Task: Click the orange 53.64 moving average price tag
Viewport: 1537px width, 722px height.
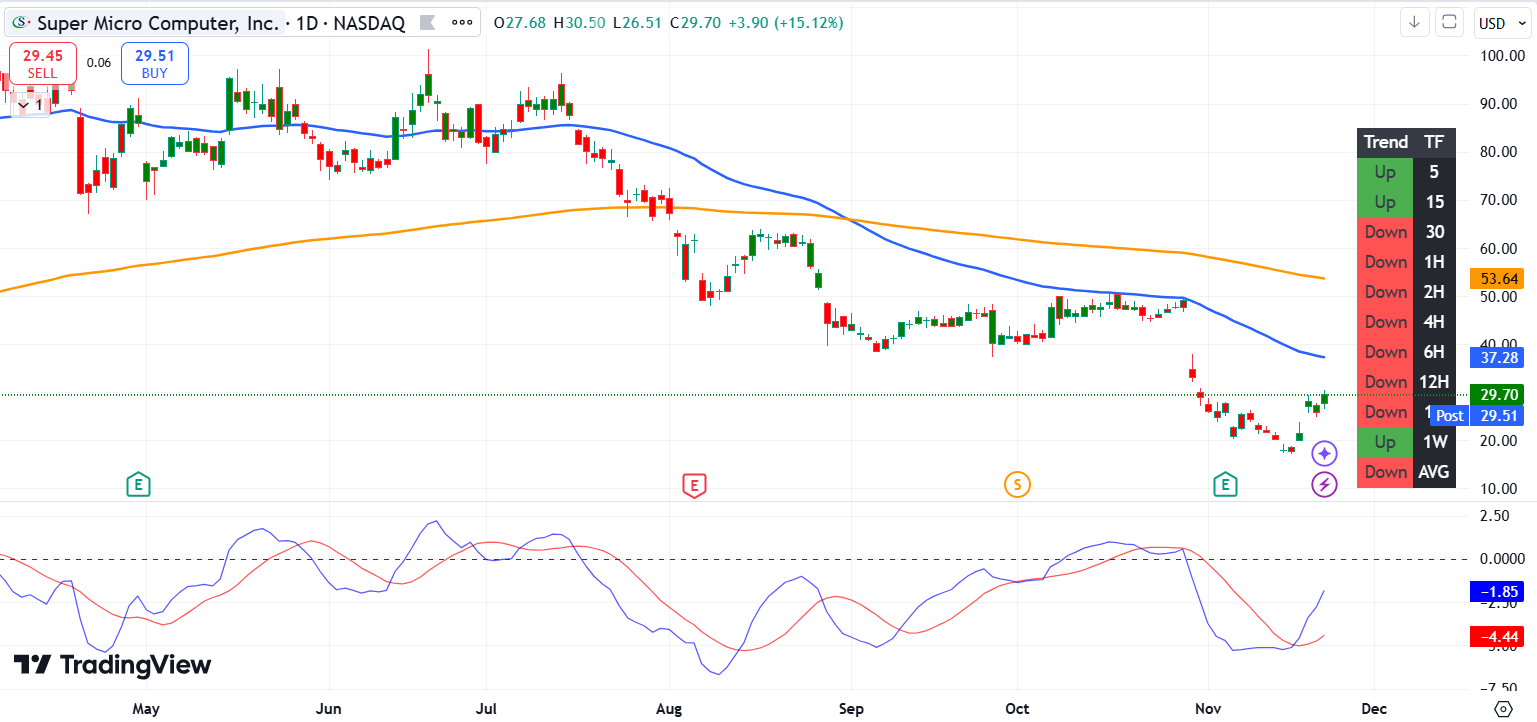Action: pyautogui.click(x=1497, y=278)
